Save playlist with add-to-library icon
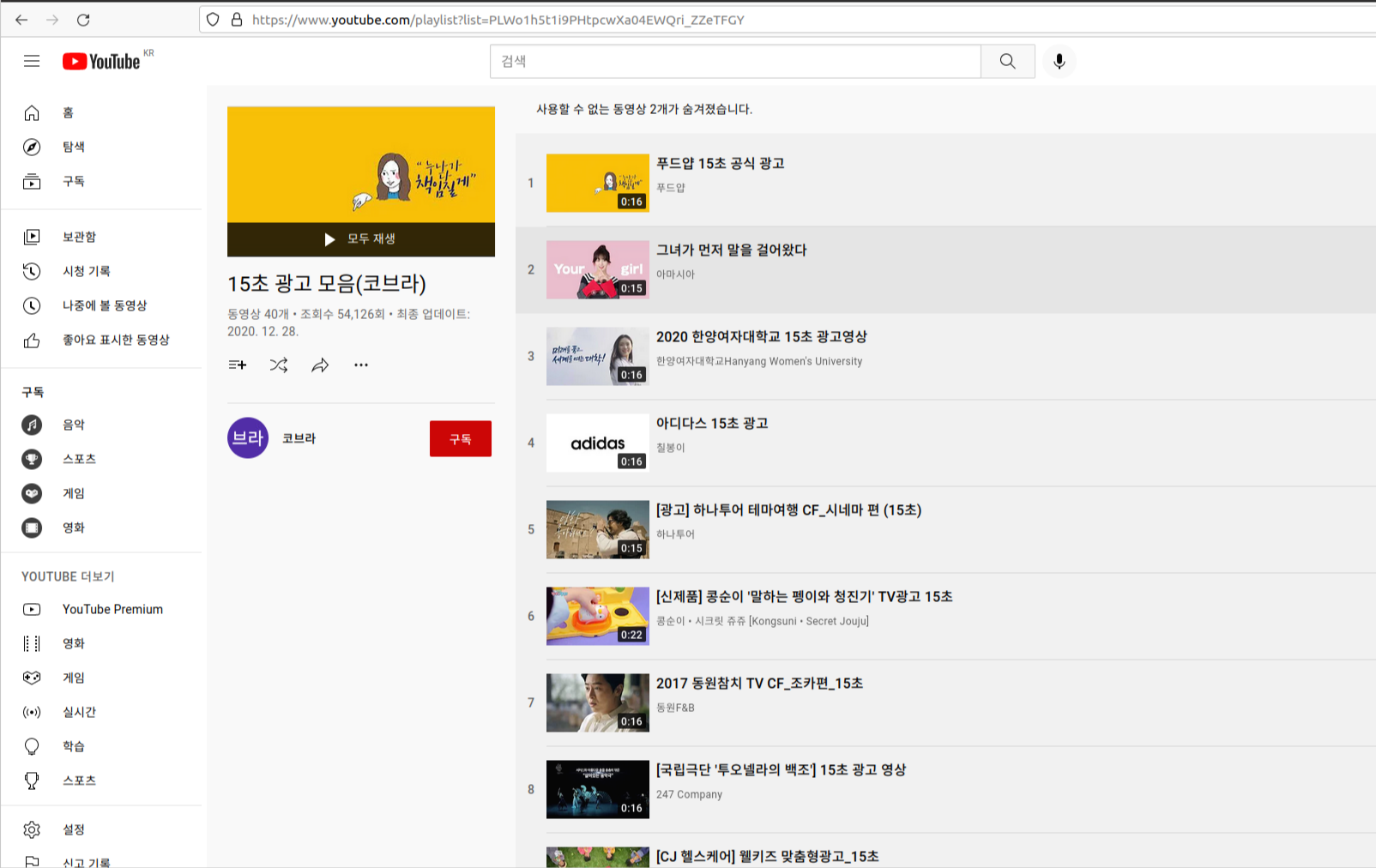 point(238,365)
